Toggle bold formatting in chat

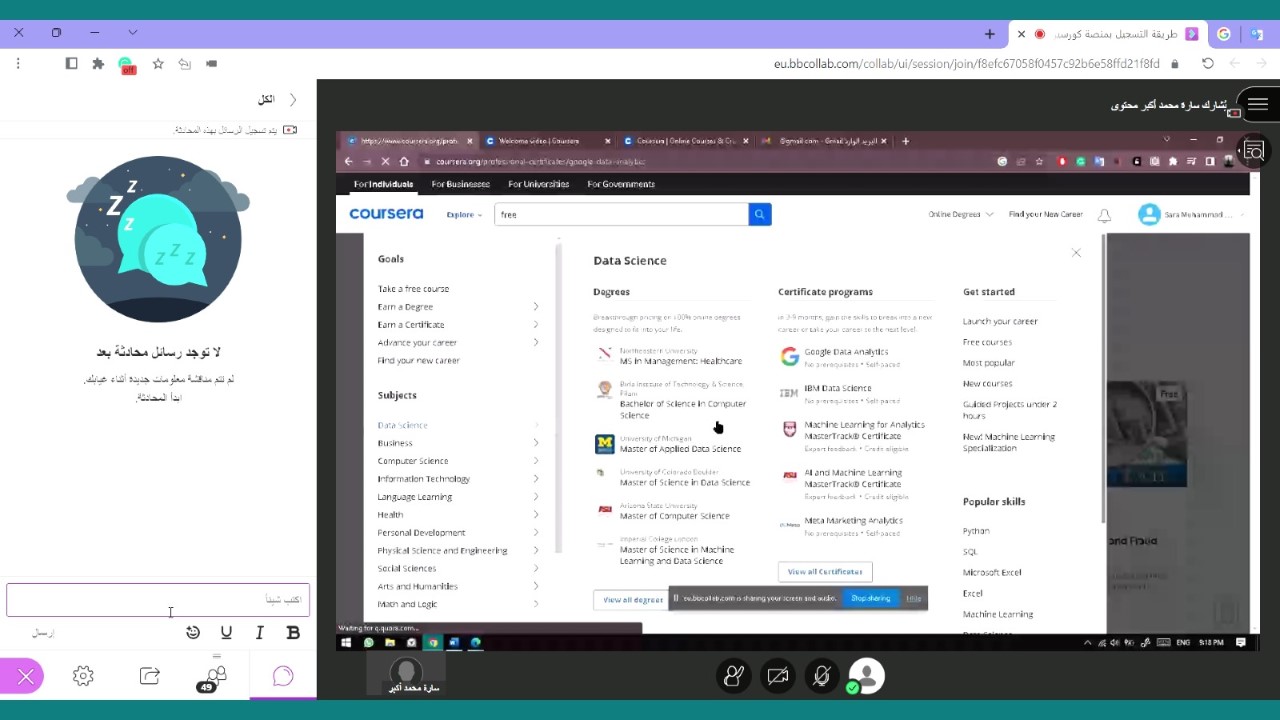[293, 632]
